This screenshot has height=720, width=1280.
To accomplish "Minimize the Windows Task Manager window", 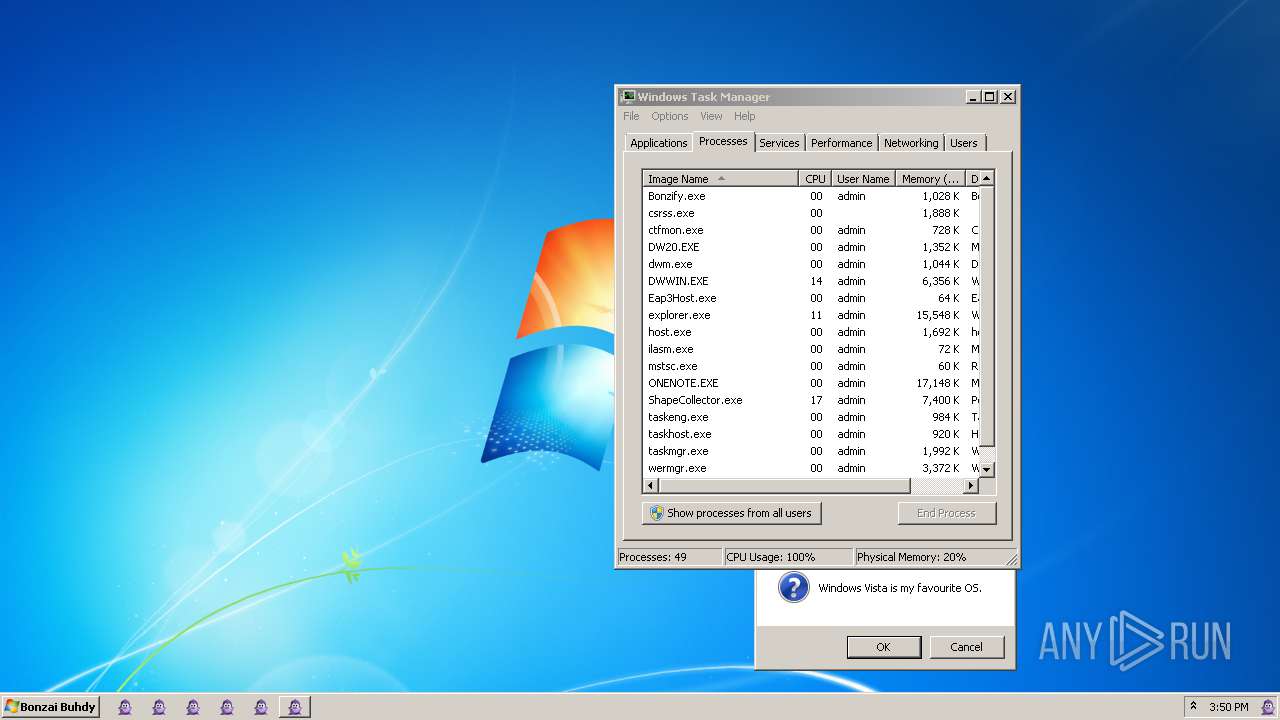I will (x=973, y=97).
